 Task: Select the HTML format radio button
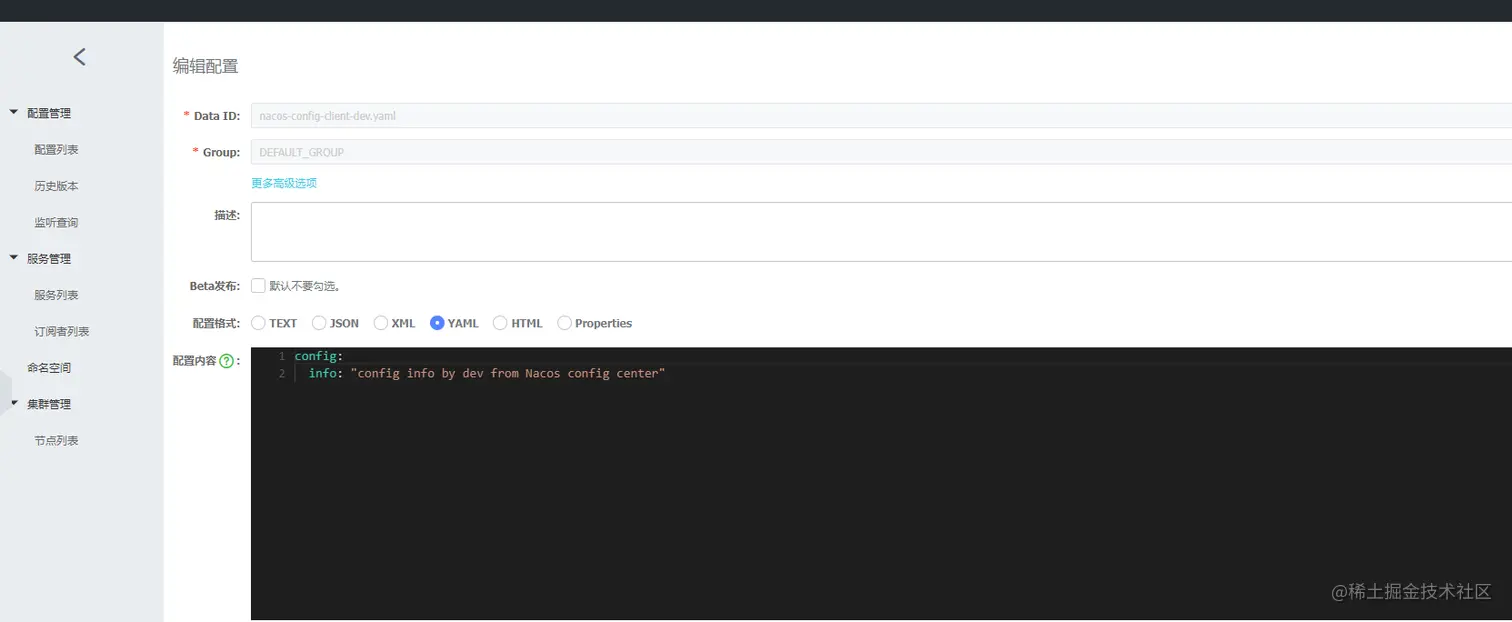point(500,323)
